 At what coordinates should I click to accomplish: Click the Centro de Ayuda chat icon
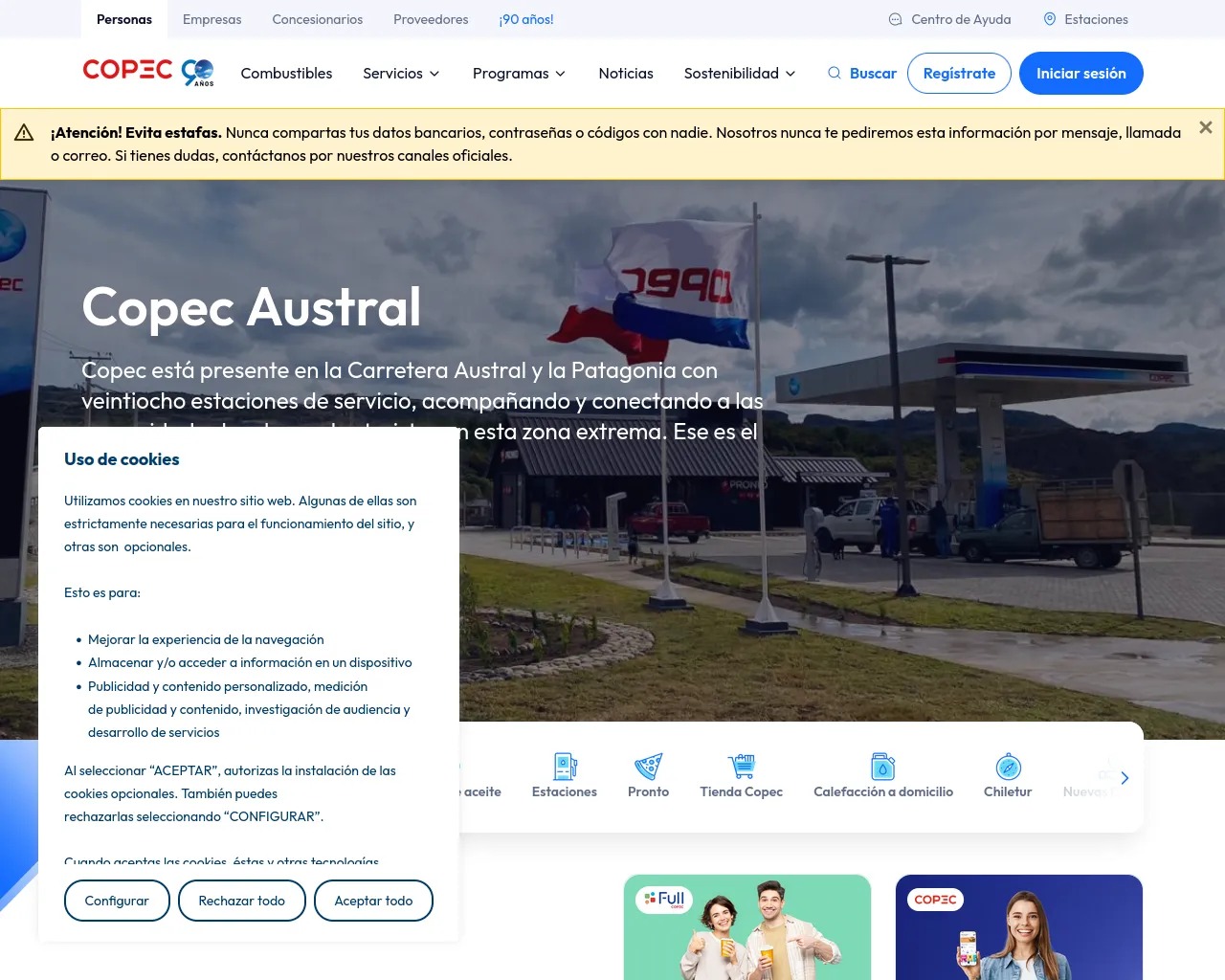coord(896,19)
